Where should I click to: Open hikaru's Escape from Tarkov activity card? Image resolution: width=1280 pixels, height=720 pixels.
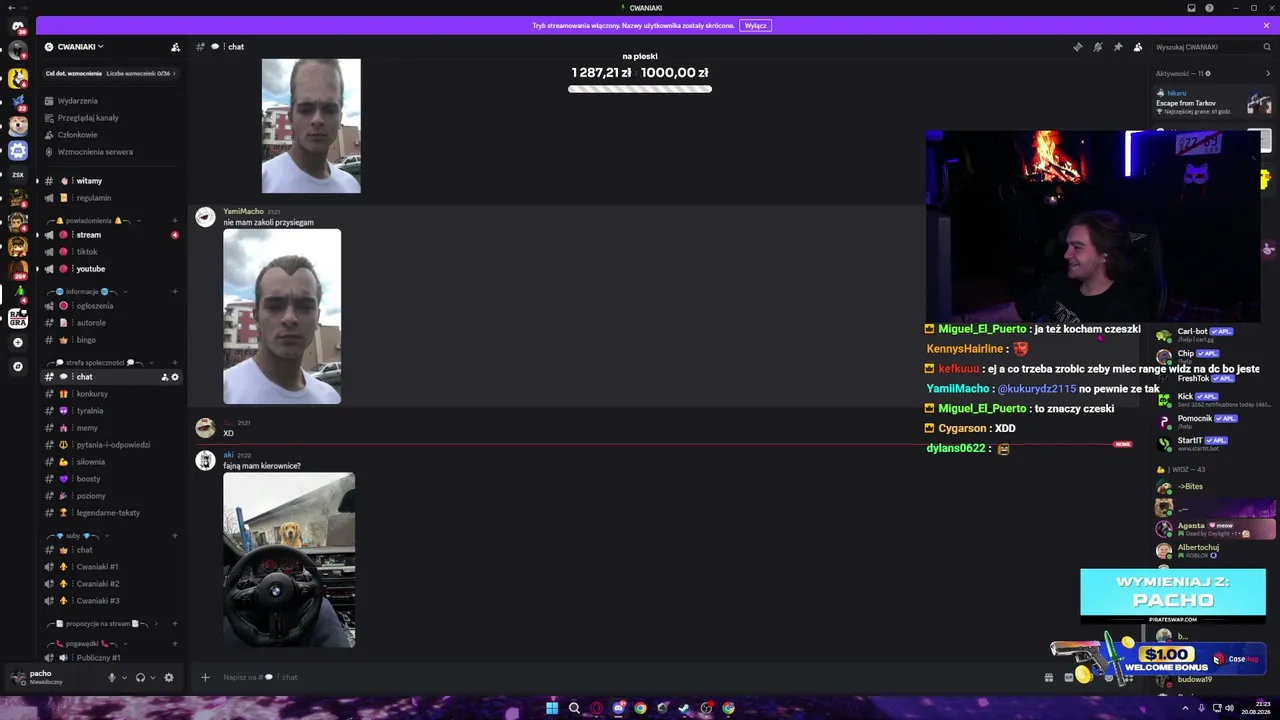coord(1212,102)
